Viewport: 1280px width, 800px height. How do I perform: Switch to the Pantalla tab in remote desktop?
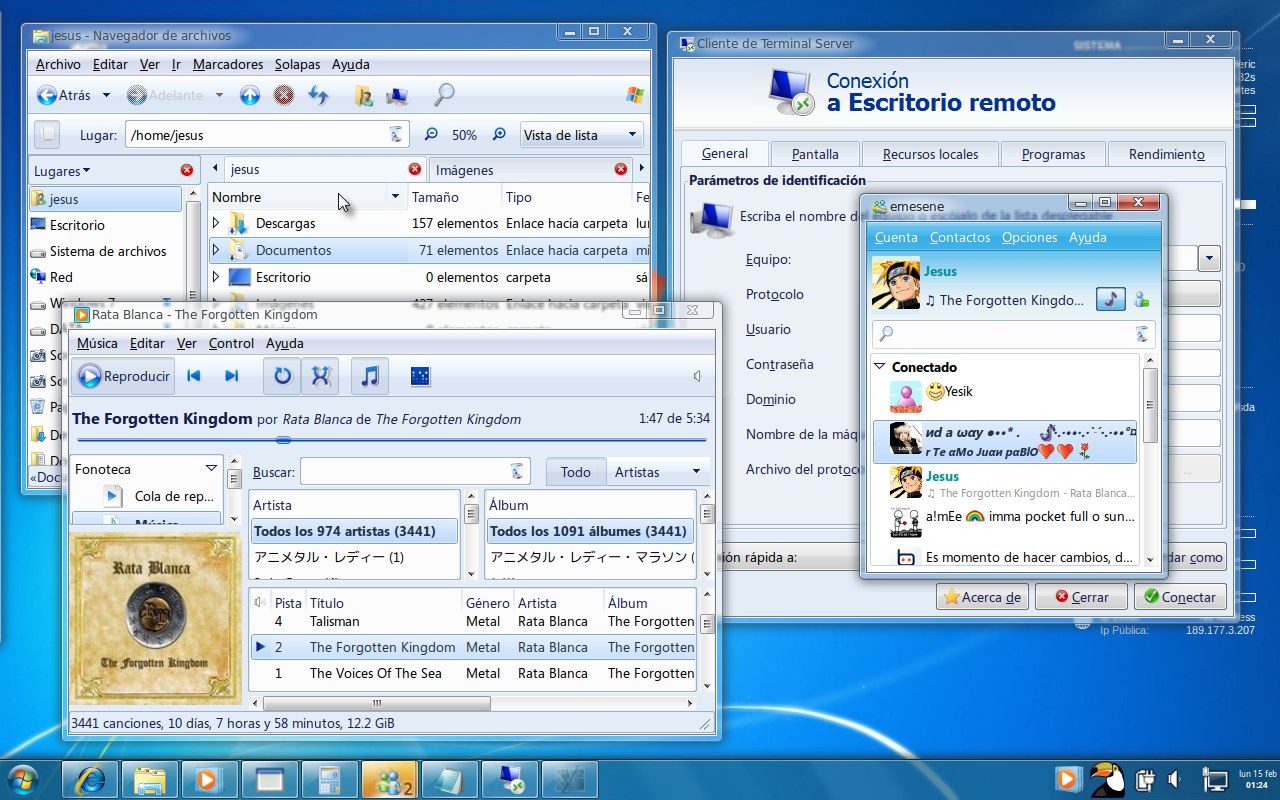815,154
